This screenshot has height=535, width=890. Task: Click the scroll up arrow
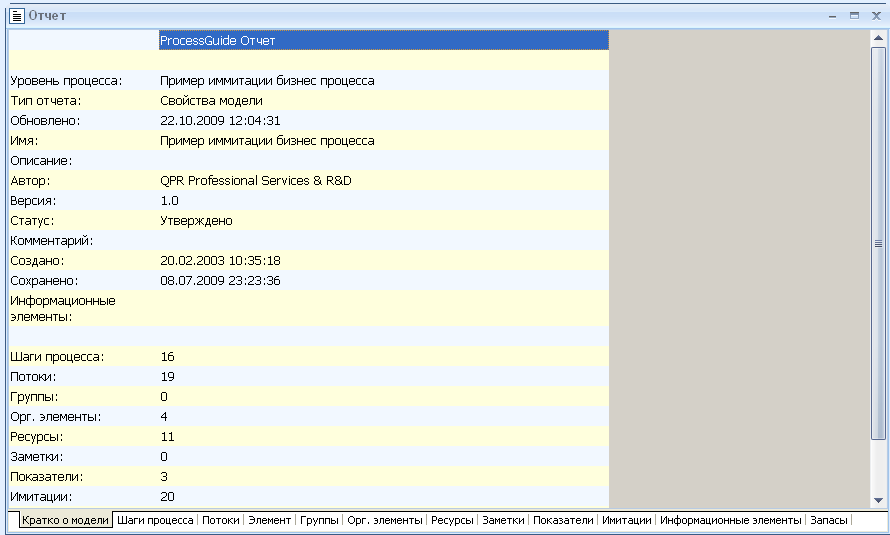(x=878, y=39)
